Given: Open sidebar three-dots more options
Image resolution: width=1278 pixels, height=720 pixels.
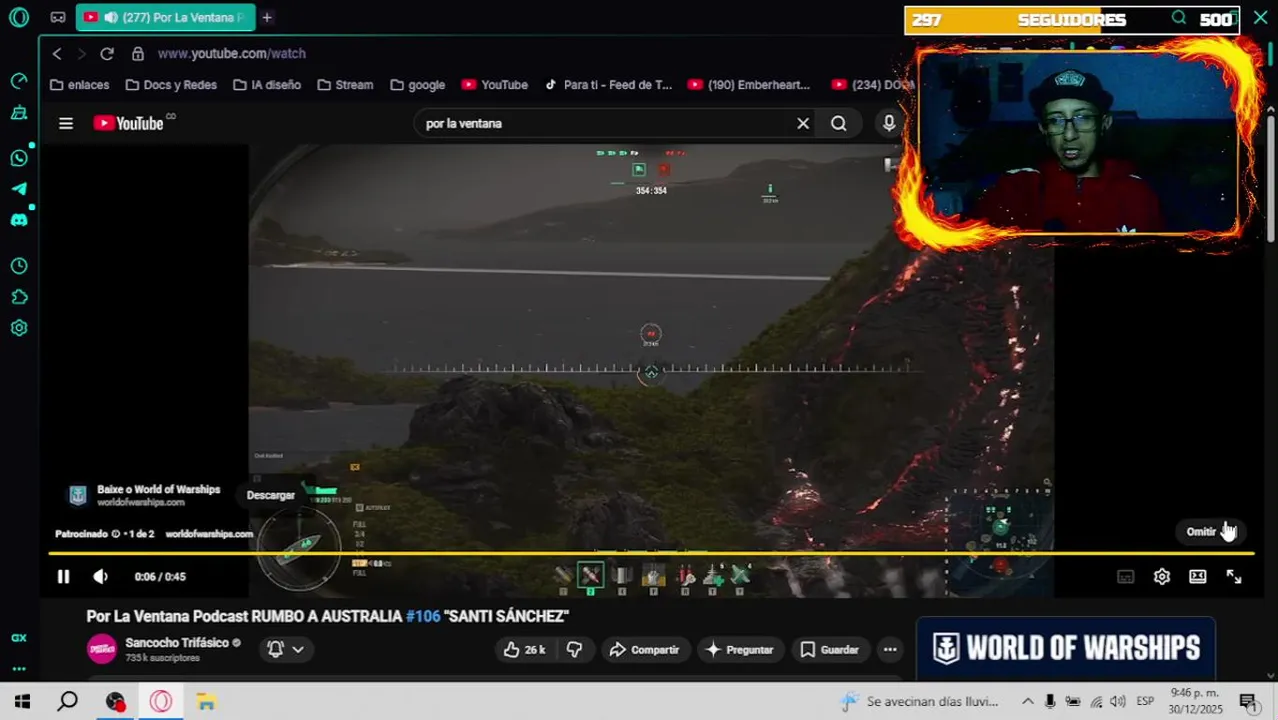Looking at the screenshot, I should pyautogui.click(x=19, y=668).
